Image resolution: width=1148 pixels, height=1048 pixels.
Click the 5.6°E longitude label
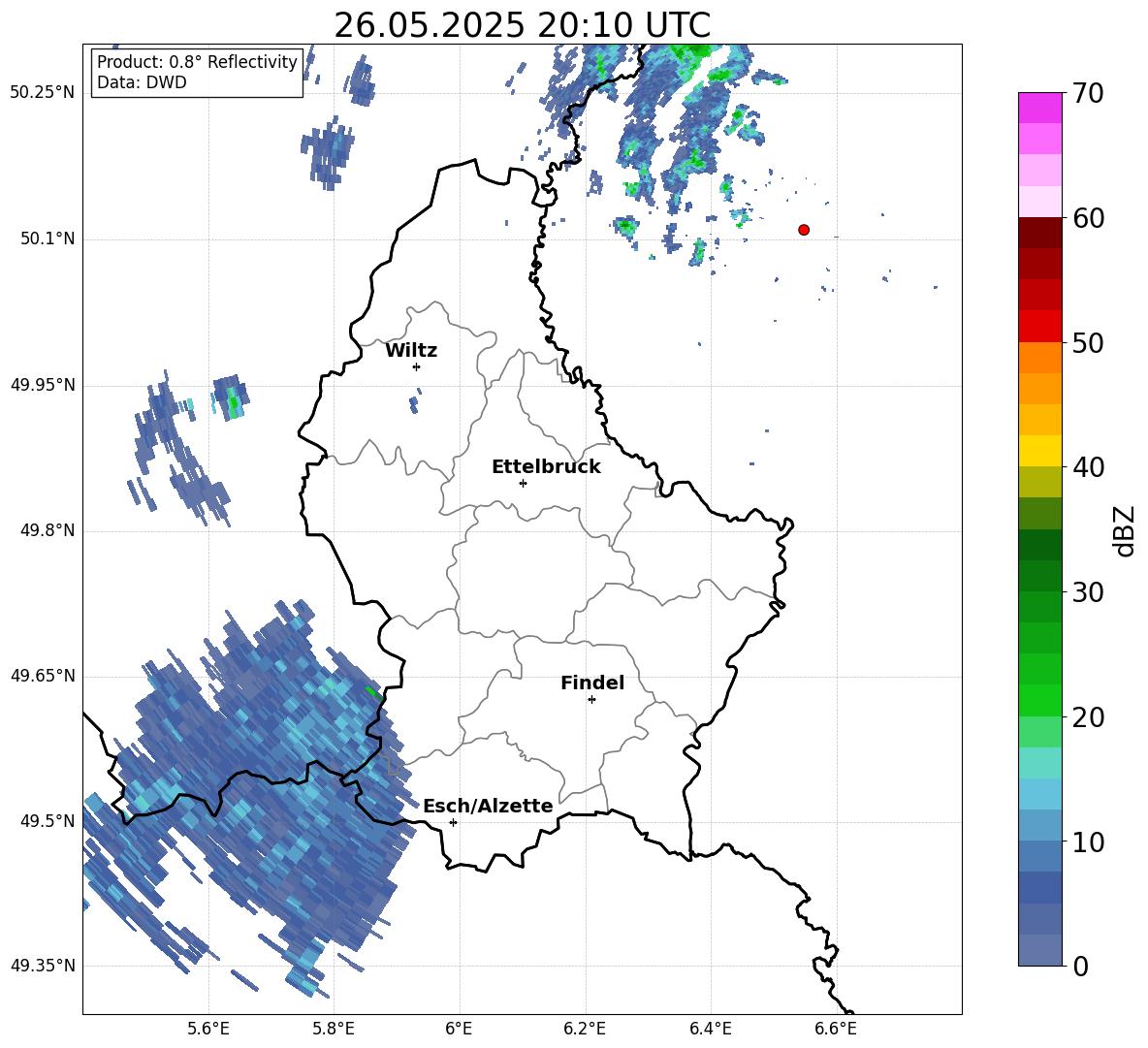[208, 1029]
